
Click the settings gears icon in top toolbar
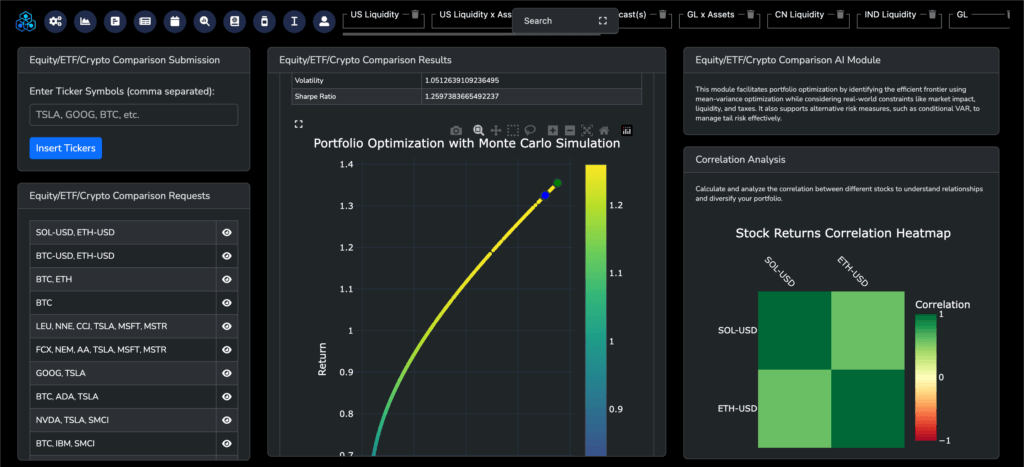click(55, 20)
